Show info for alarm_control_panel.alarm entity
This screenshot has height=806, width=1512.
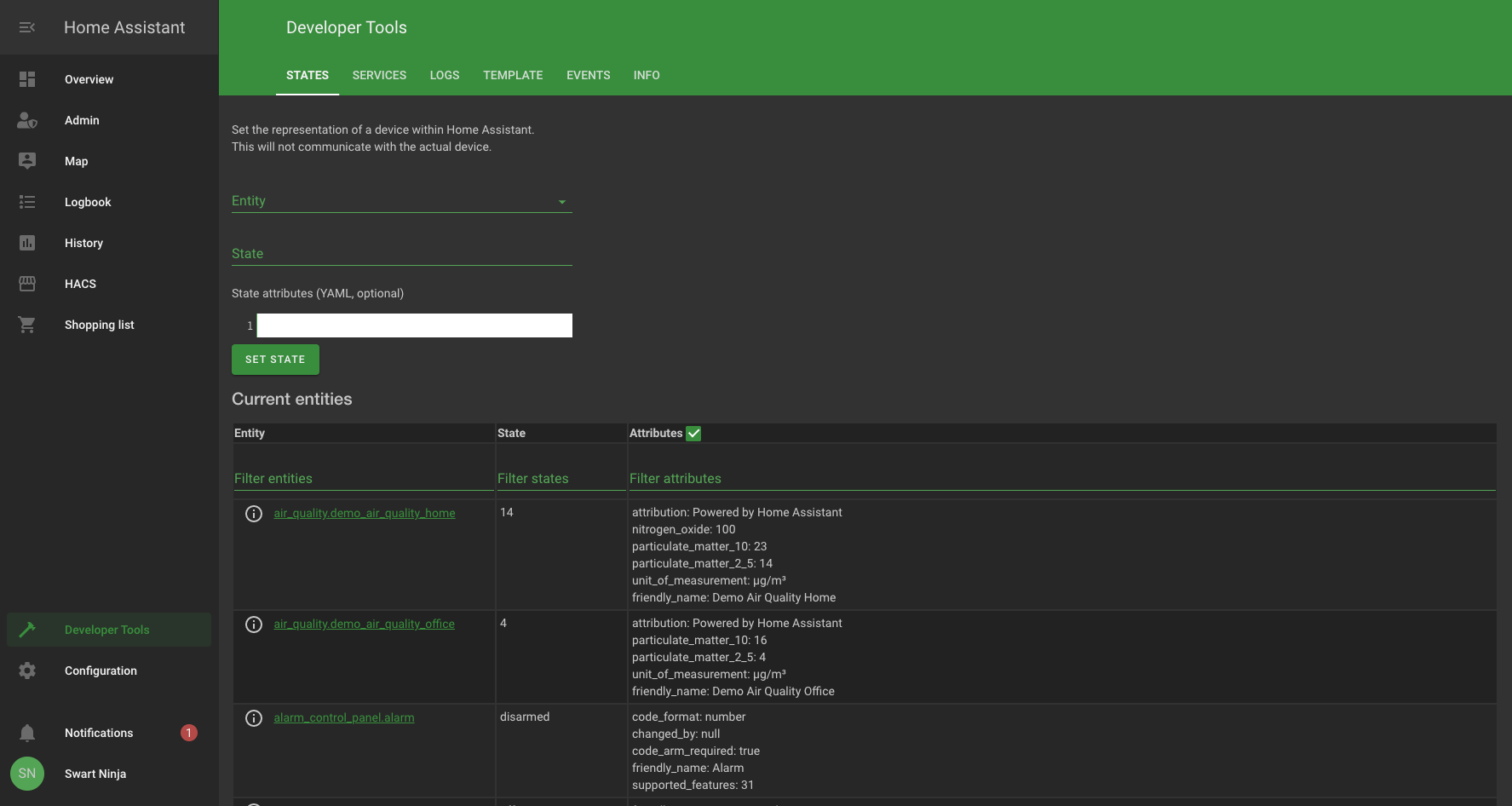[x=254, y=718]
